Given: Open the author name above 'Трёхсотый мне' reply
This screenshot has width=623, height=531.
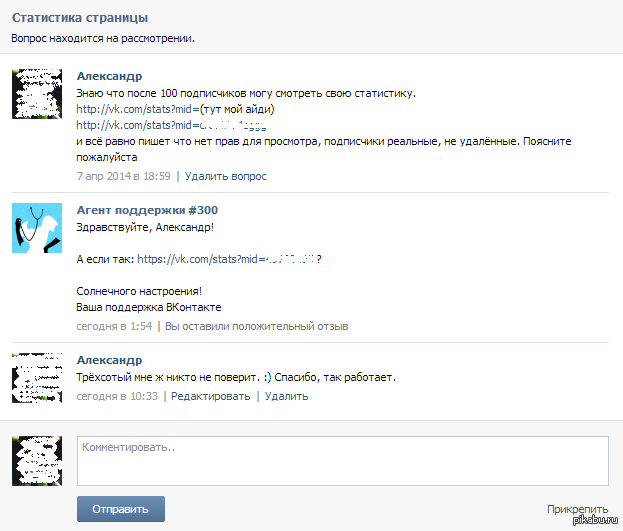Looking at the screenshot, I should pos(109,360).
